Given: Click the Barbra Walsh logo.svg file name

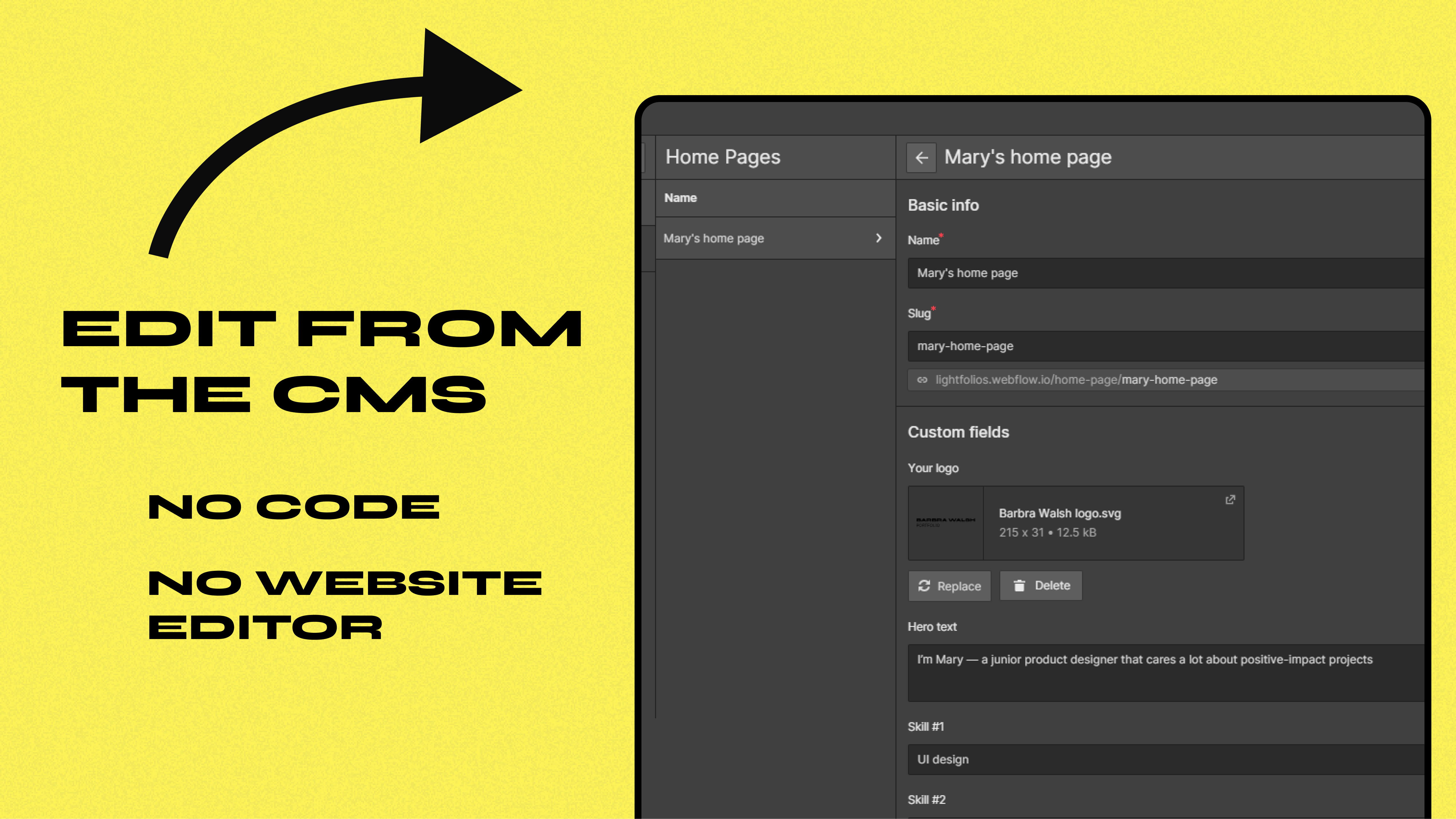Looking at the screenshot, I should coord(1060,513).
